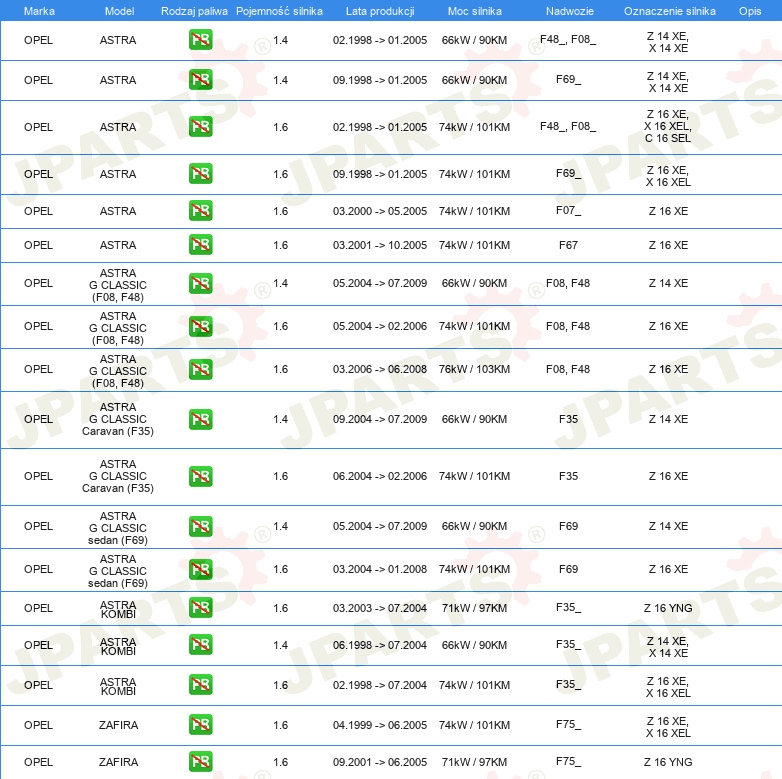Click the 76kW / 103KM power cell

pyautogui.click(x=474, y=369)
